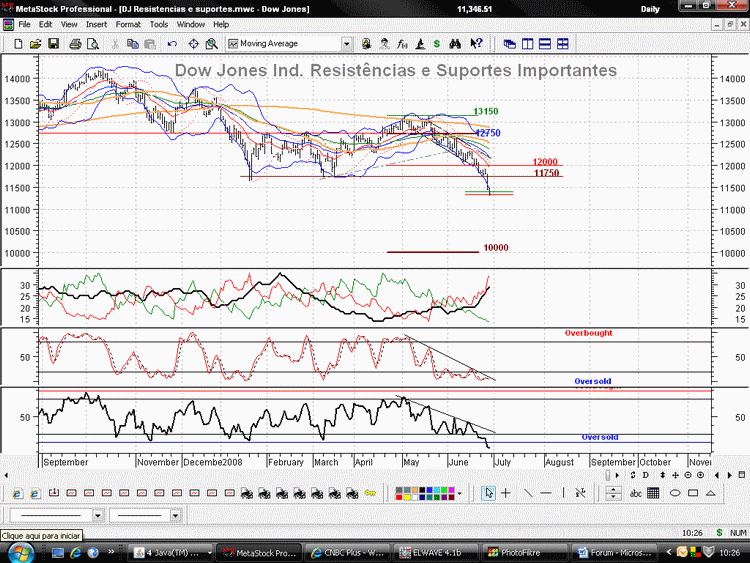Select the arrow pointer drawing tool

point(488,493)
